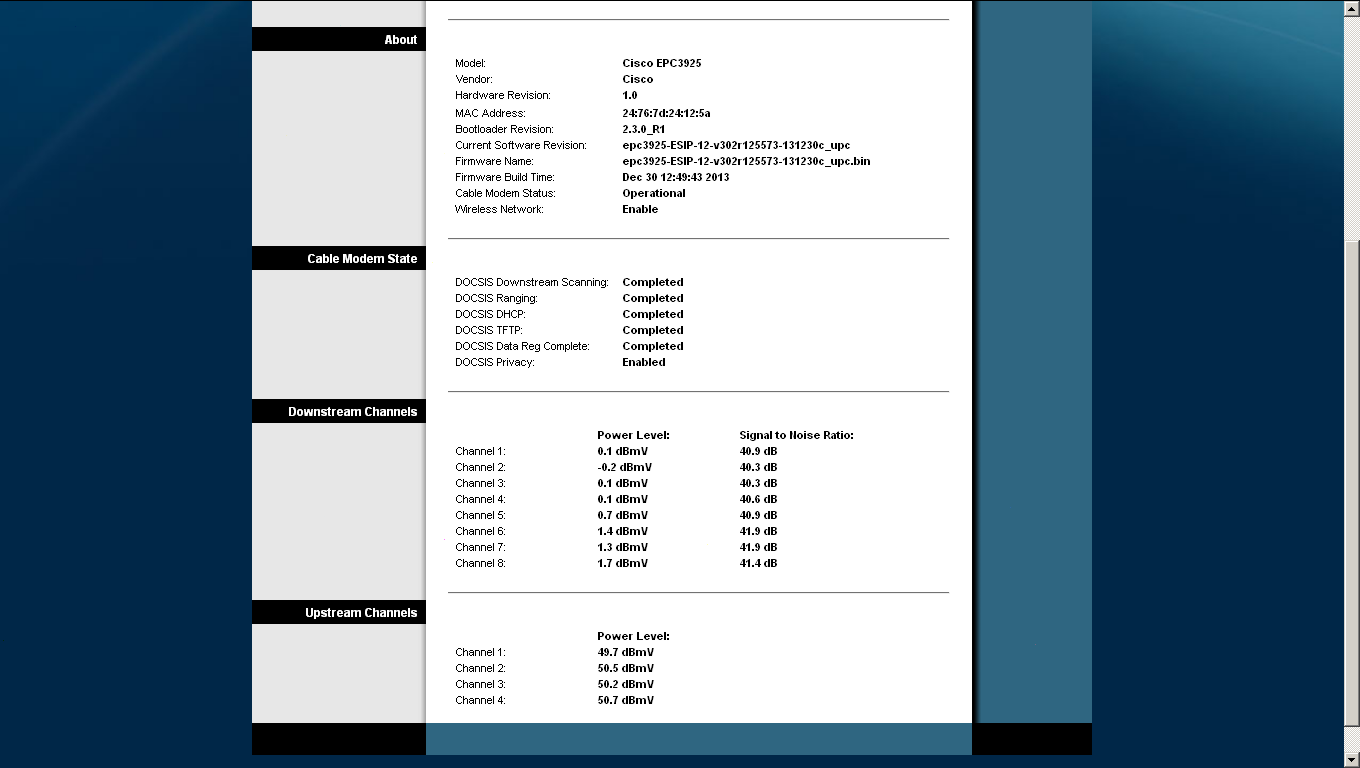Viewport: 1360px width, 768px height.
Task: Click Completed next to DOCSIS DHCP
Action: pyautogui.click(x=653, y=314)
